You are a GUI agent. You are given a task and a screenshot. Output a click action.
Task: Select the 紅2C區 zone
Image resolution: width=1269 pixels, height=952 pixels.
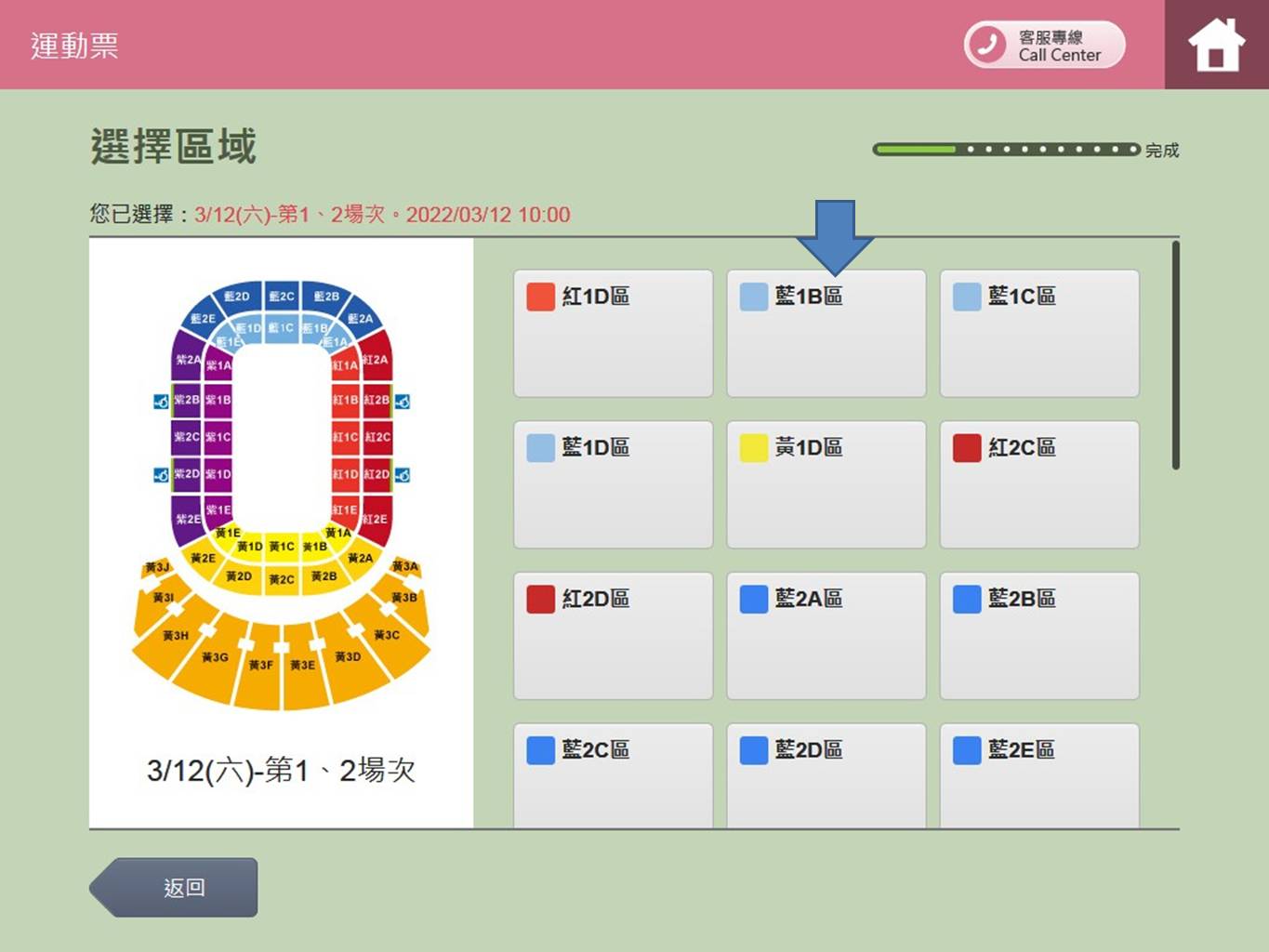tap(1038, 484)
